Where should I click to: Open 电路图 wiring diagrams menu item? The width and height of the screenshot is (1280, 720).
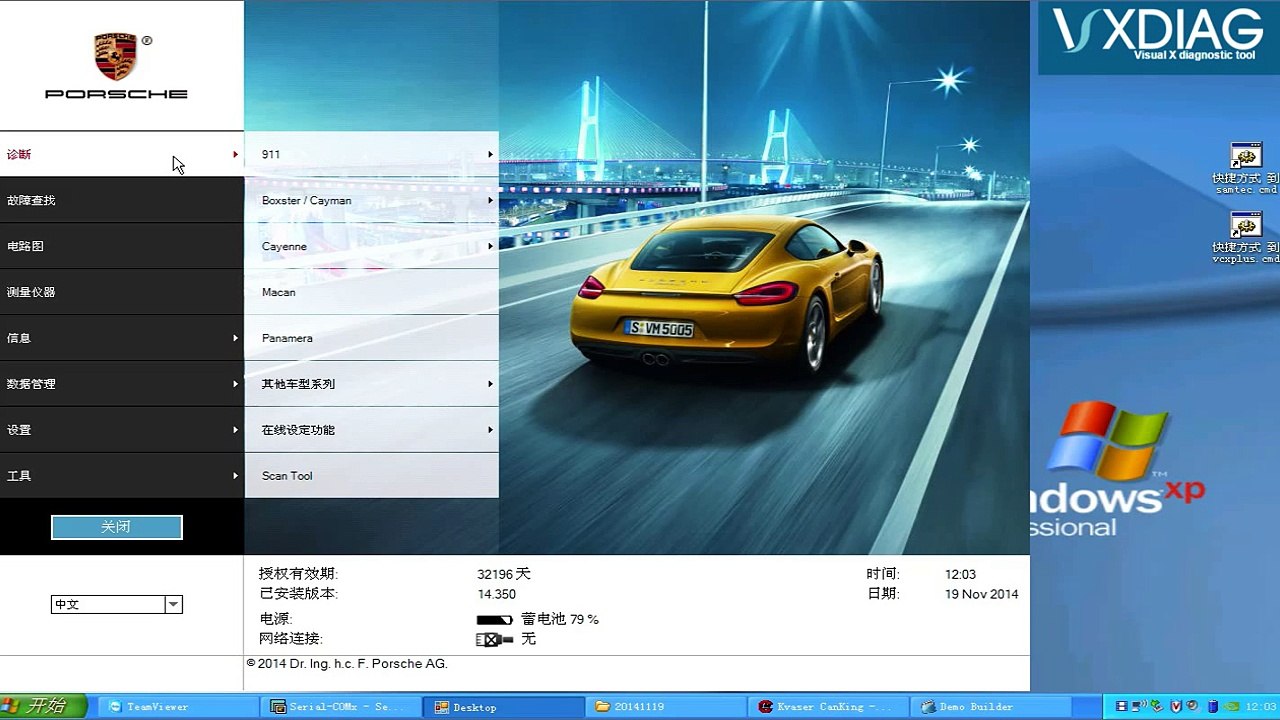click(122, 246)
